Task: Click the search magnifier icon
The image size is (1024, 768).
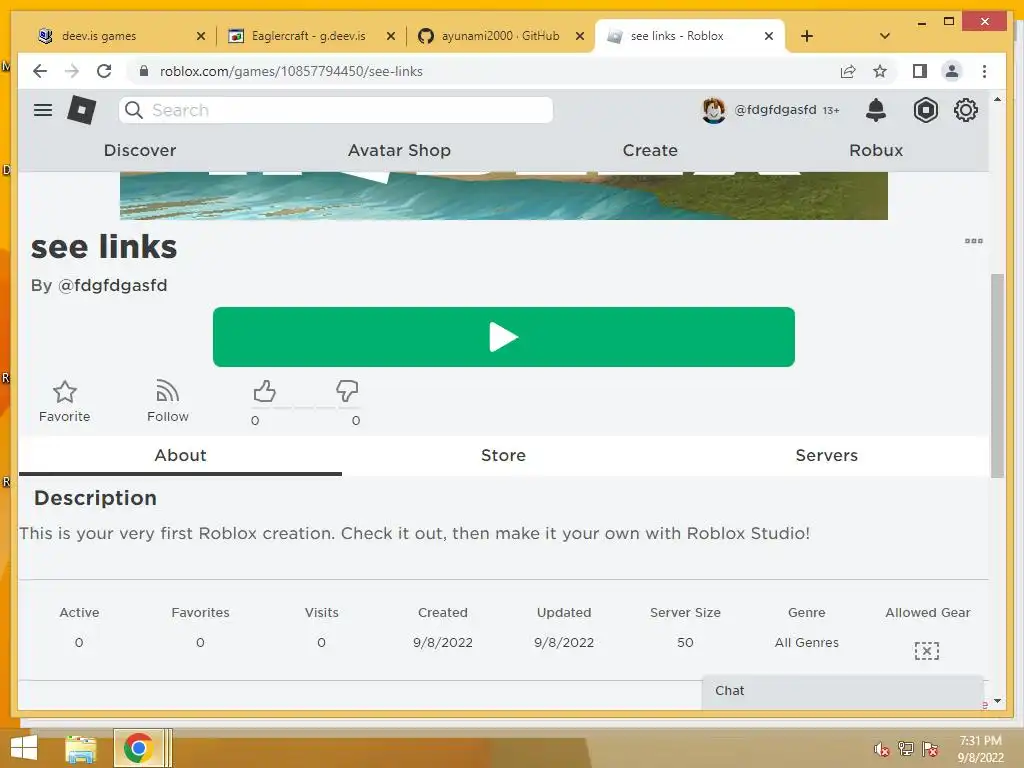Action: point(134,110)
